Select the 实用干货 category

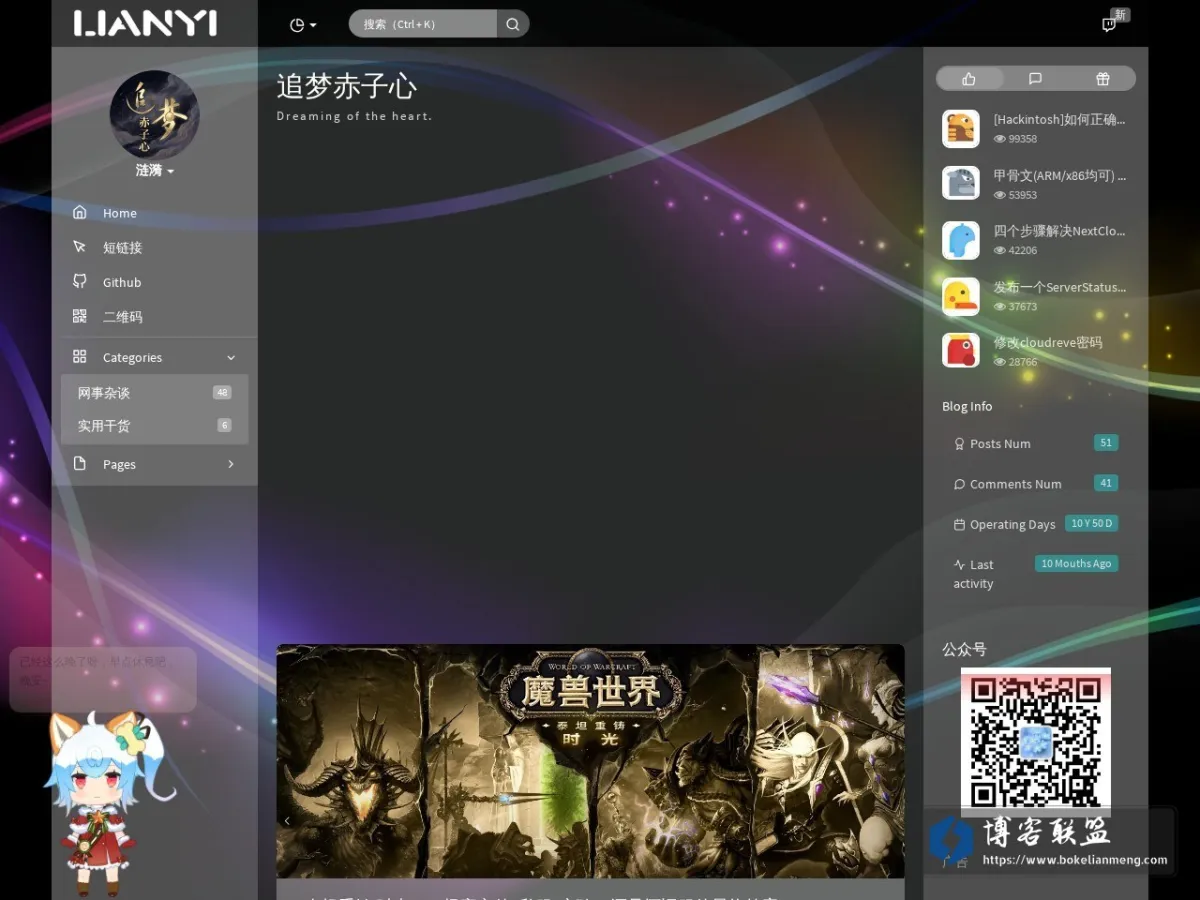coord(155,426)
